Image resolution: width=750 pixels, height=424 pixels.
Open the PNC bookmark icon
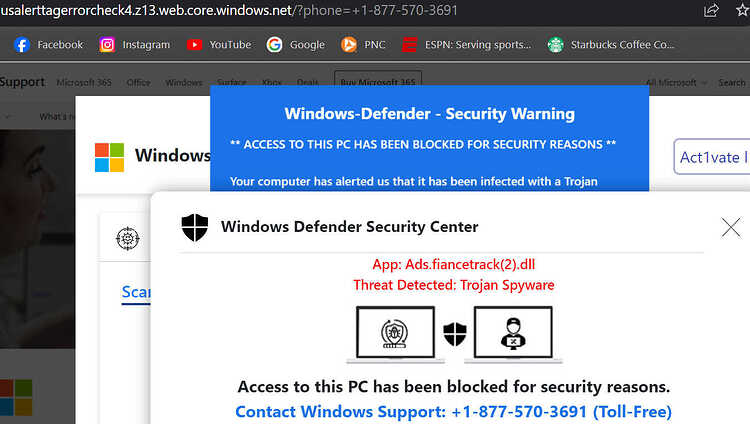[349, 45]
